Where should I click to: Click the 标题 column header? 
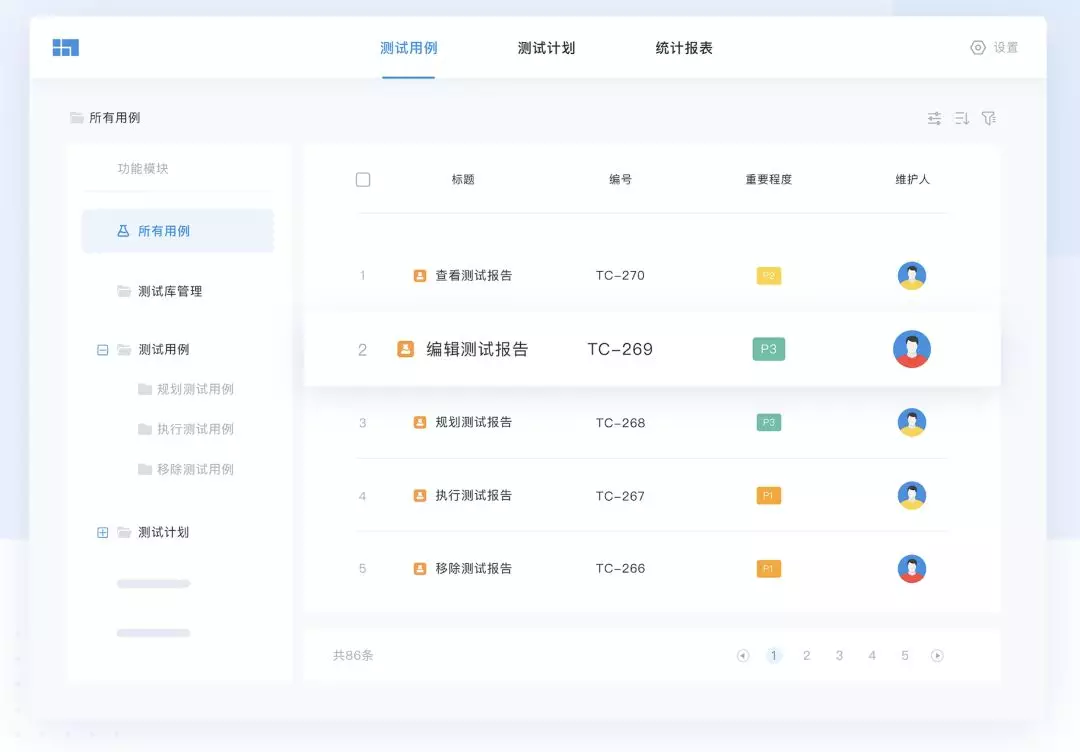point(463,180)
